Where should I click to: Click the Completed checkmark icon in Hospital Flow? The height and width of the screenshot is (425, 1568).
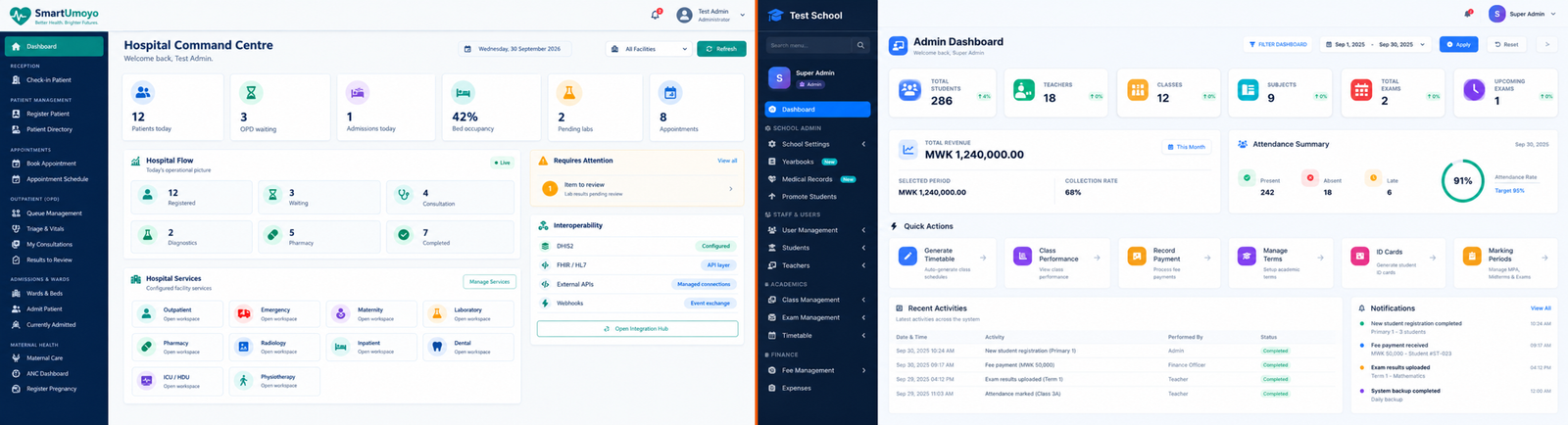pos(403,235)
